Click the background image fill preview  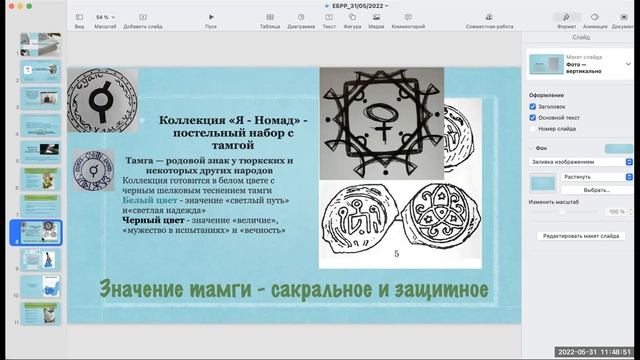click(543, 183)
